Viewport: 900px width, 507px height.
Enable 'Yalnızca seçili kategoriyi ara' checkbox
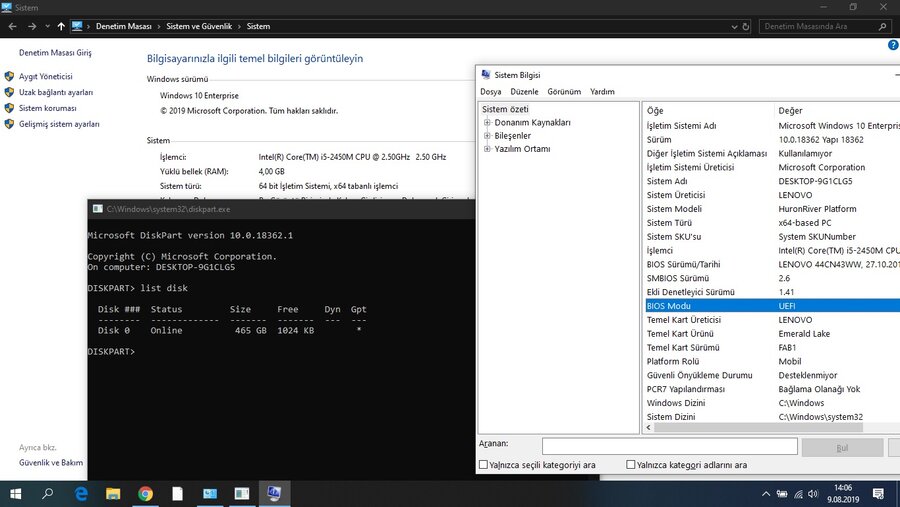(484, 465)
